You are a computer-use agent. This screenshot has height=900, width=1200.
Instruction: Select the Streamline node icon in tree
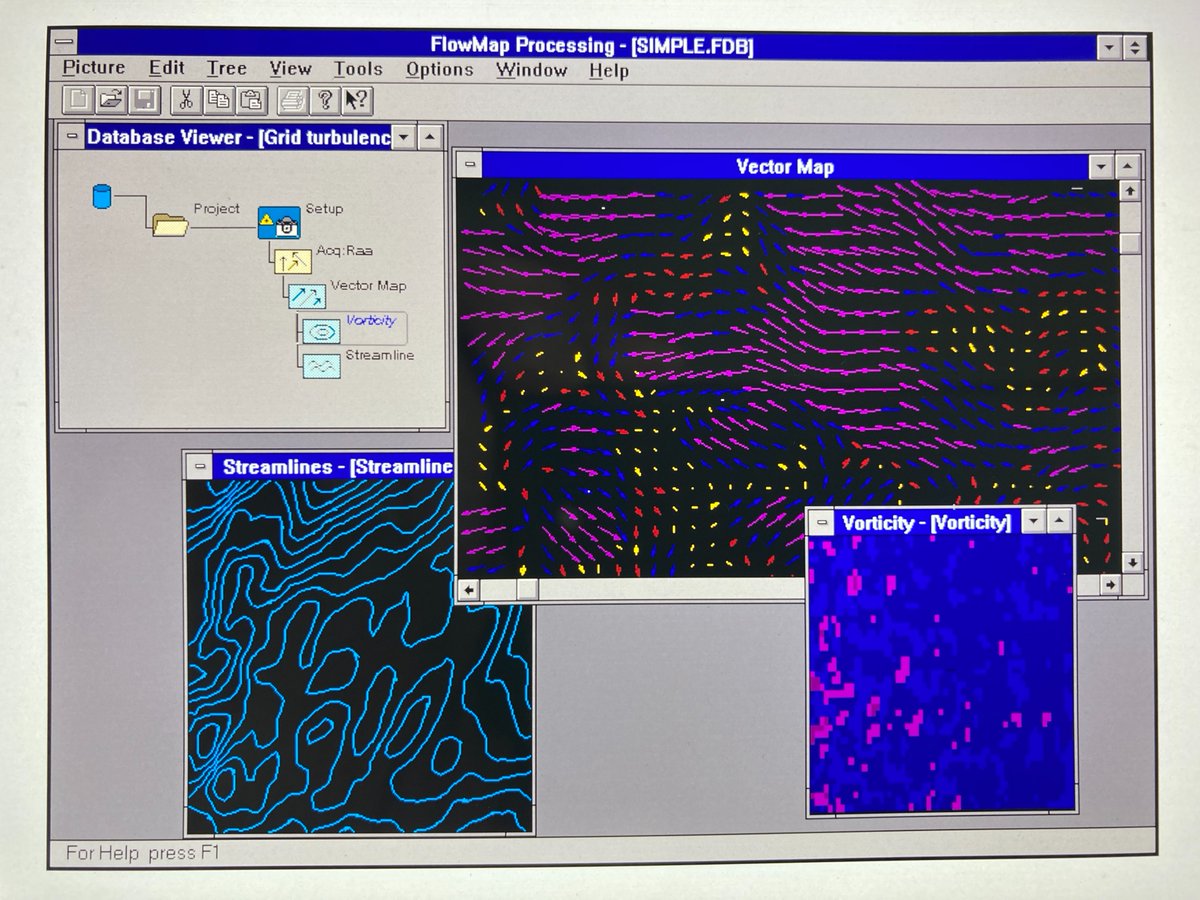(x=321, y=365)
